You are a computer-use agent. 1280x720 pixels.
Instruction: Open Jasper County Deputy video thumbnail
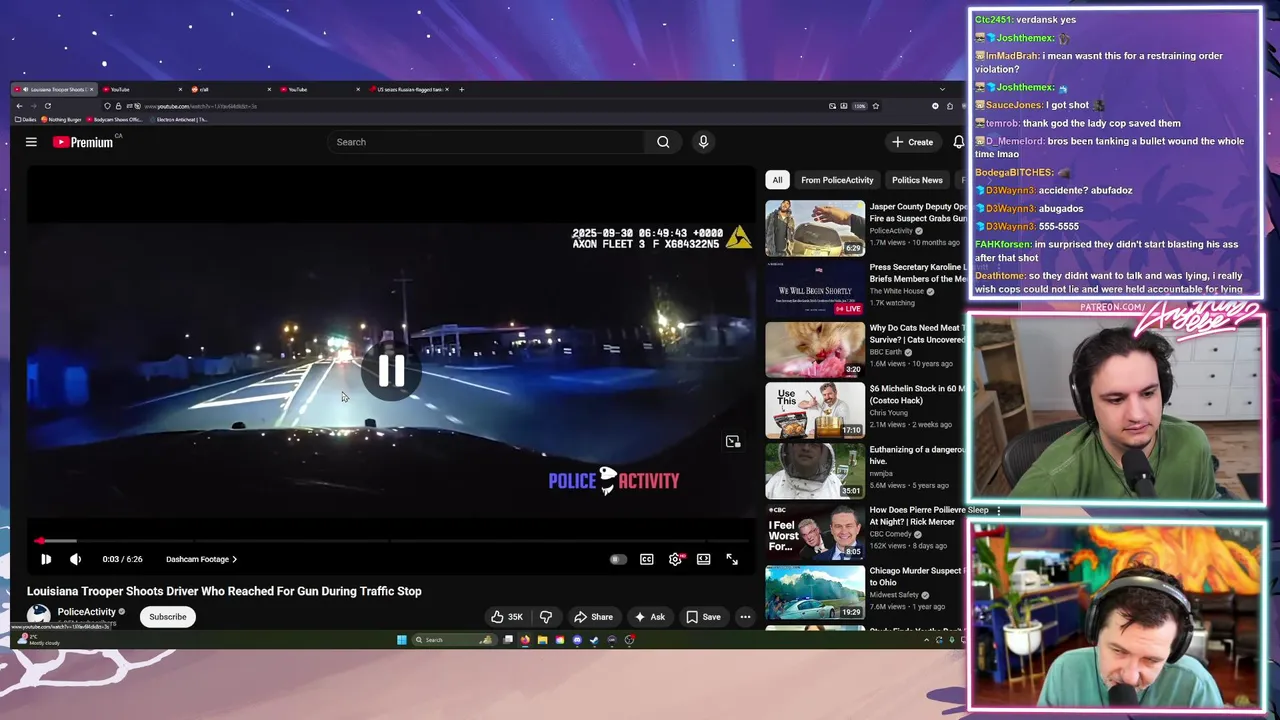(815, 228)
